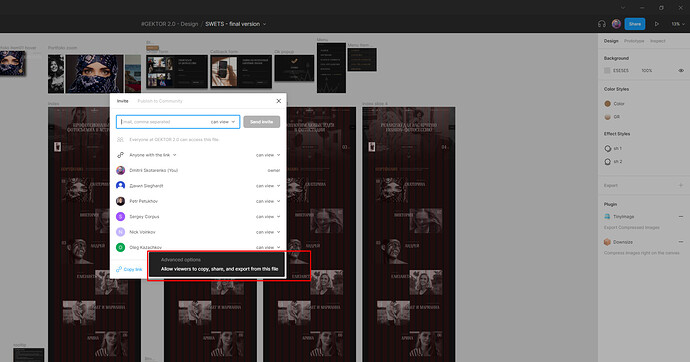
Task: Click the link icon beside Anyone with the link
Action: click(120, 155)
